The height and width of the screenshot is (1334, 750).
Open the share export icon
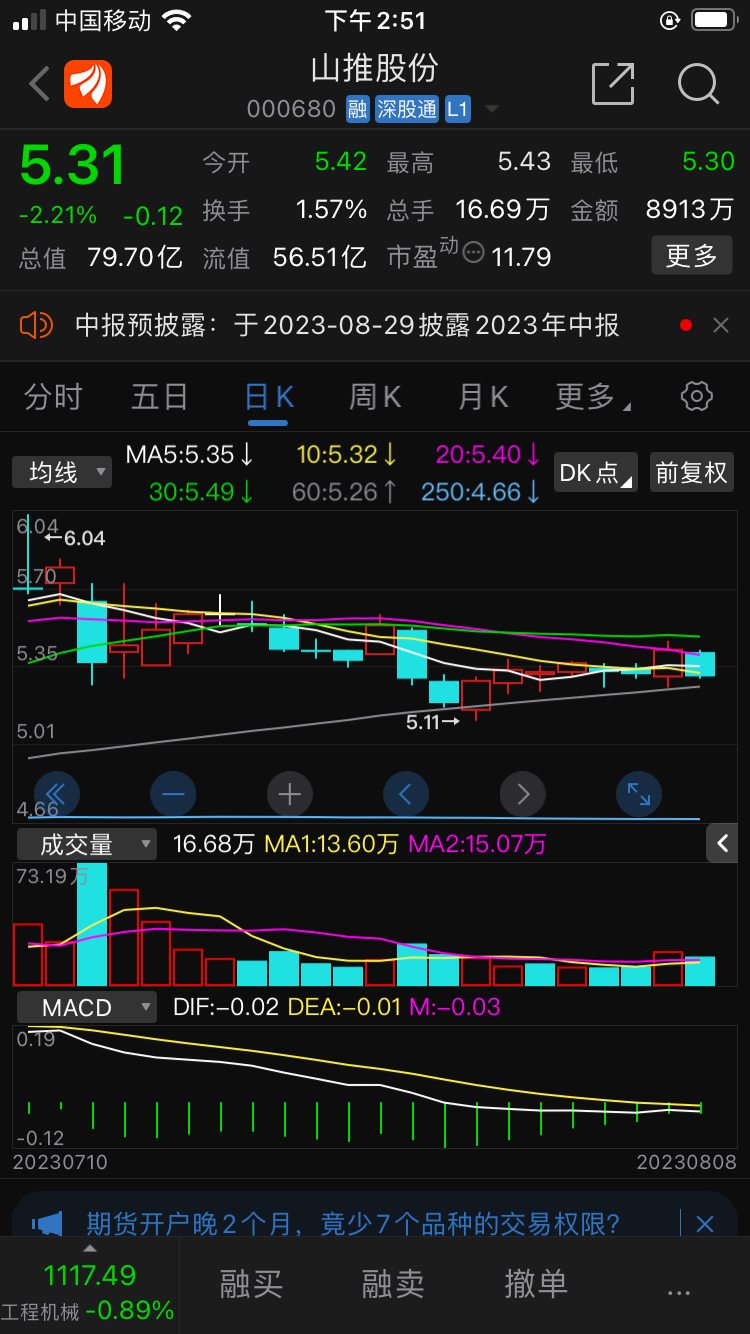(613, 84)
